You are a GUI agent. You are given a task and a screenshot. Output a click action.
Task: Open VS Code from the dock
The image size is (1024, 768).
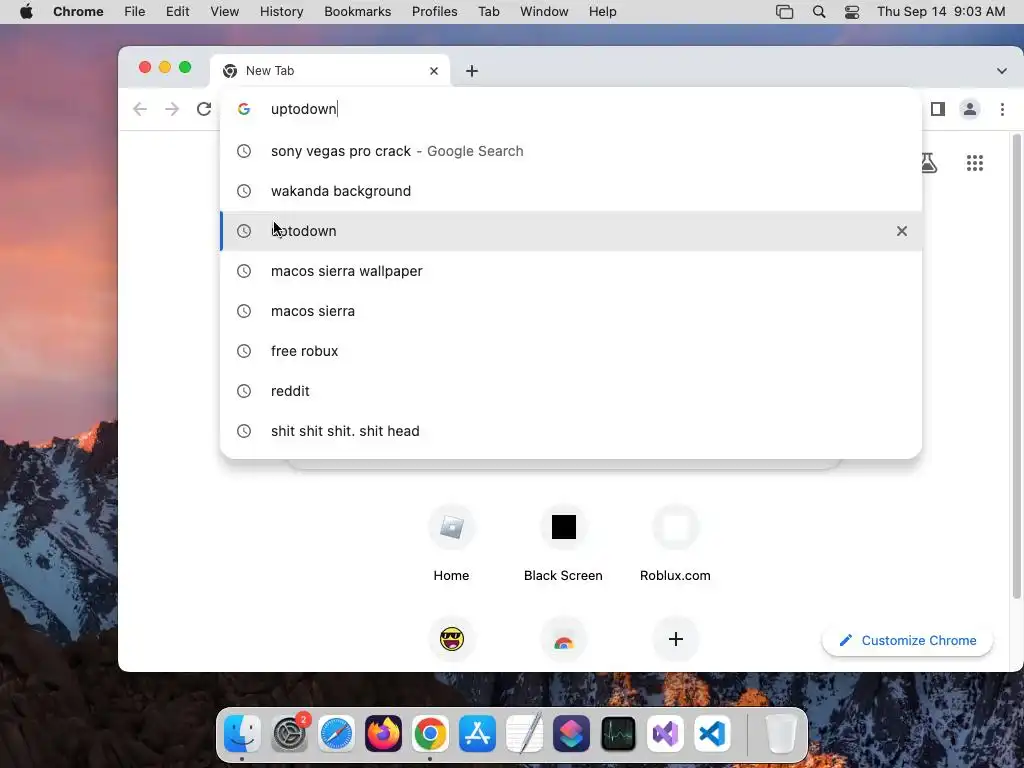click(712, 733)
